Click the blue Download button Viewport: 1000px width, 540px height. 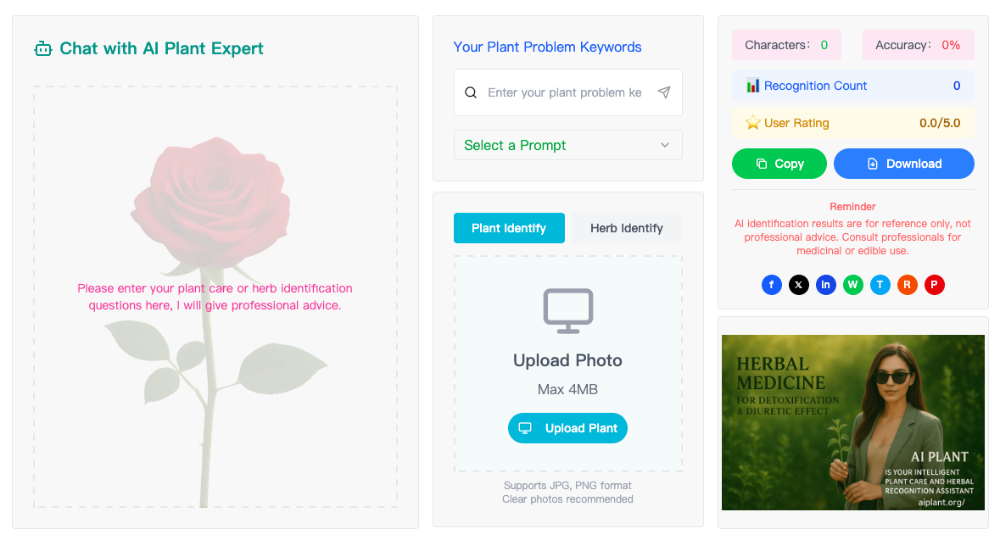(x=904, y=164)
